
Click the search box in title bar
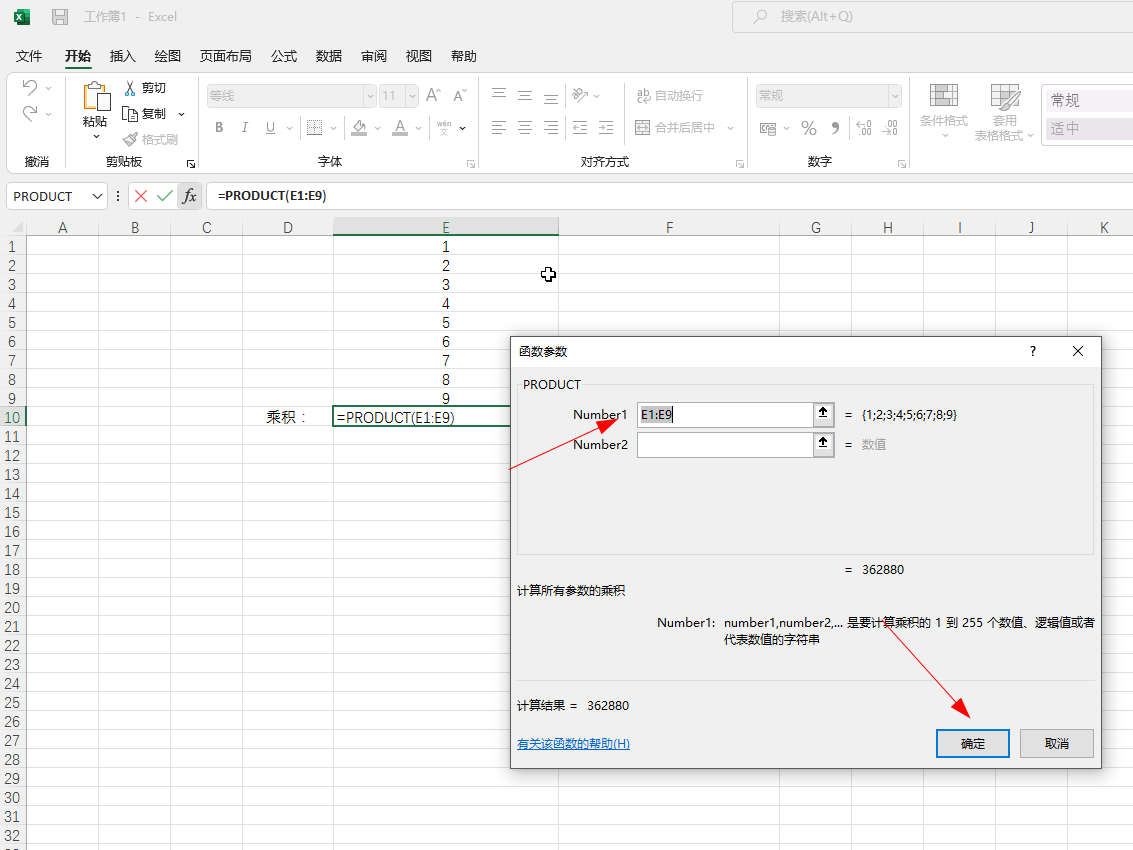pos(930,17)
